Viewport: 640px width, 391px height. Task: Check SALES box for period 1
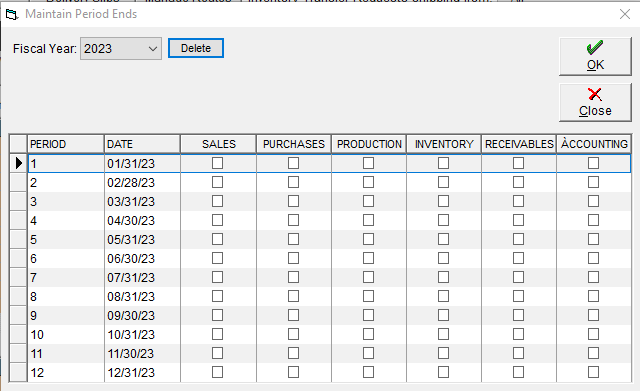pyautogui.click(x=218, y=163)
